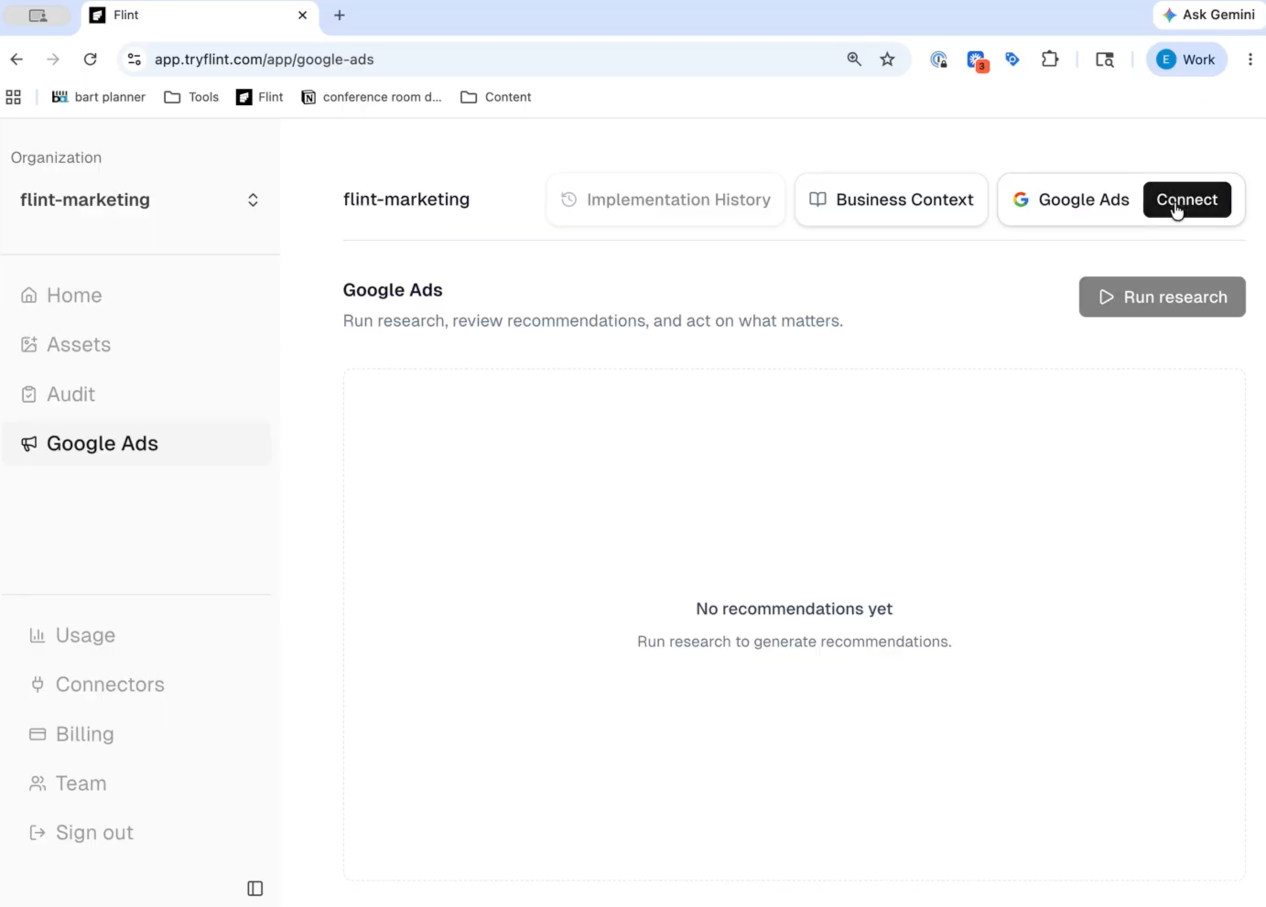1266x907 pixels.
Task: Click the password manager extension icon
Action: 938,59
